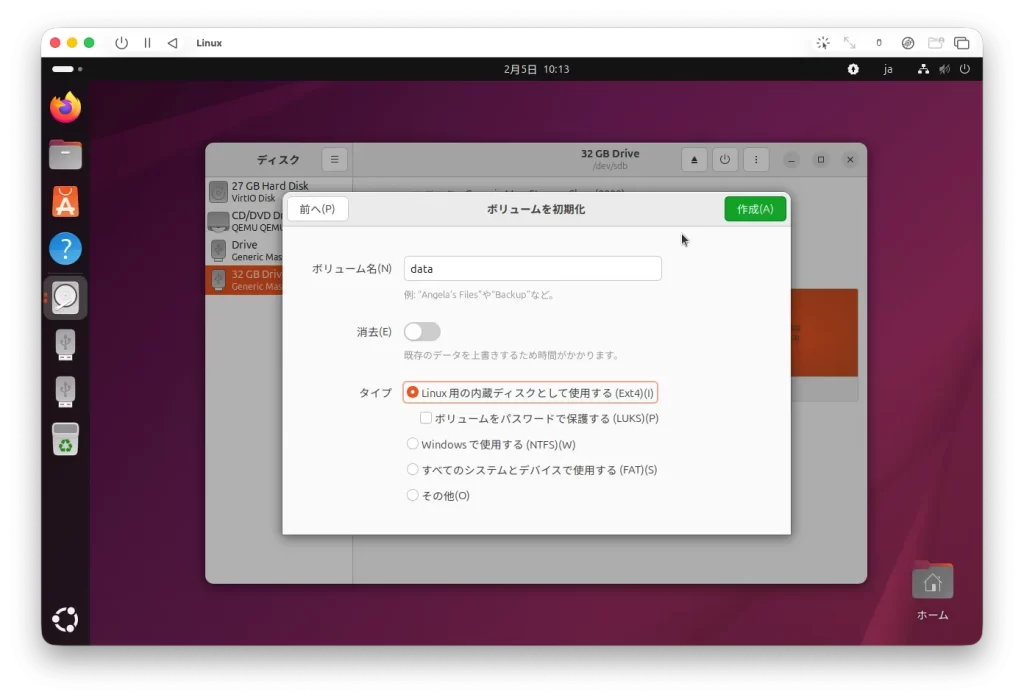Click the Show Applications Ubuntu logo
Image resolution: width=1024 pixels, height=700 pixels.
pos(66,620)
